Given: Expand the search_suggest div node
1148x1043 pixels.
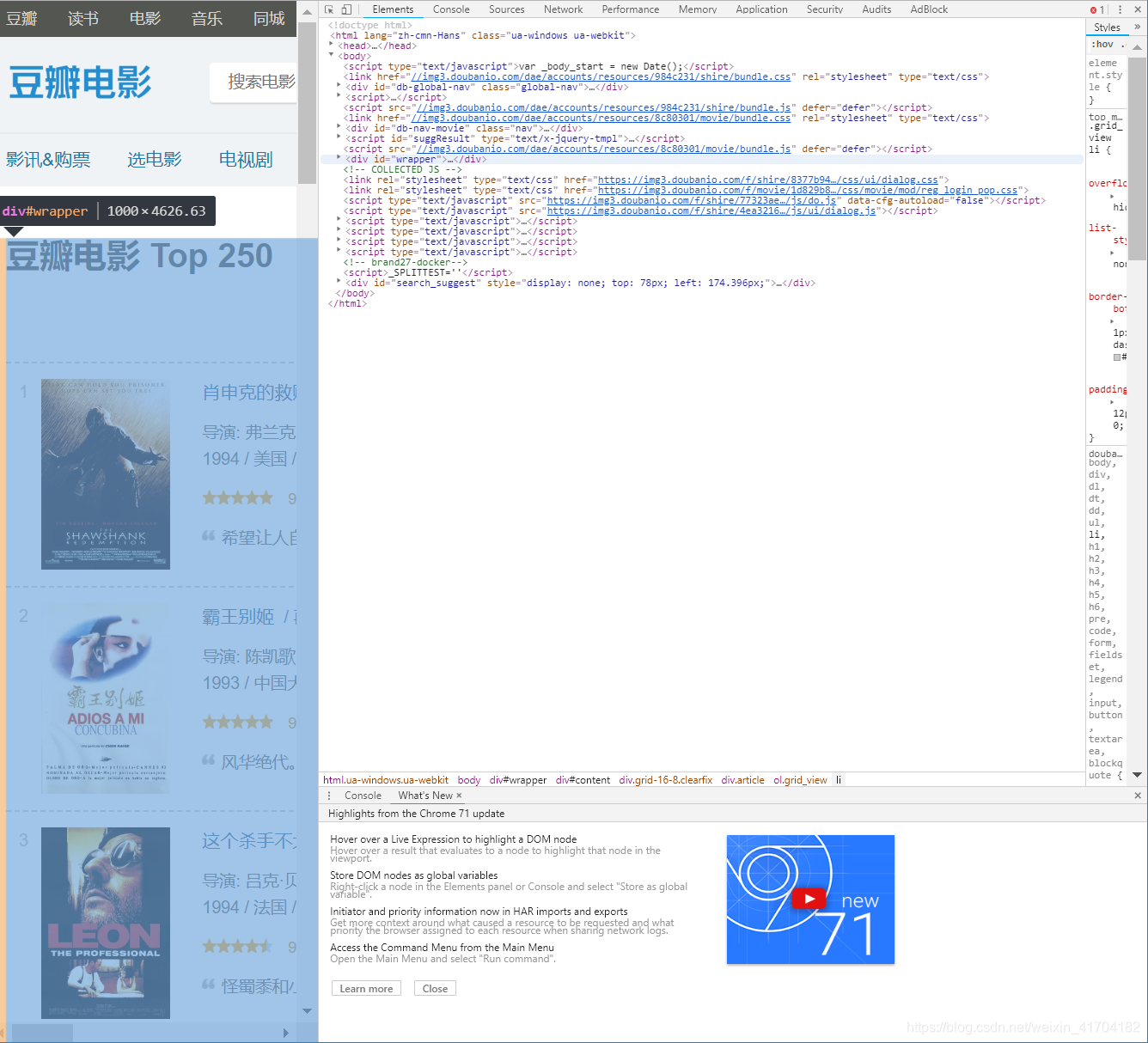Looking at the screenshot, I should [339, 283].
